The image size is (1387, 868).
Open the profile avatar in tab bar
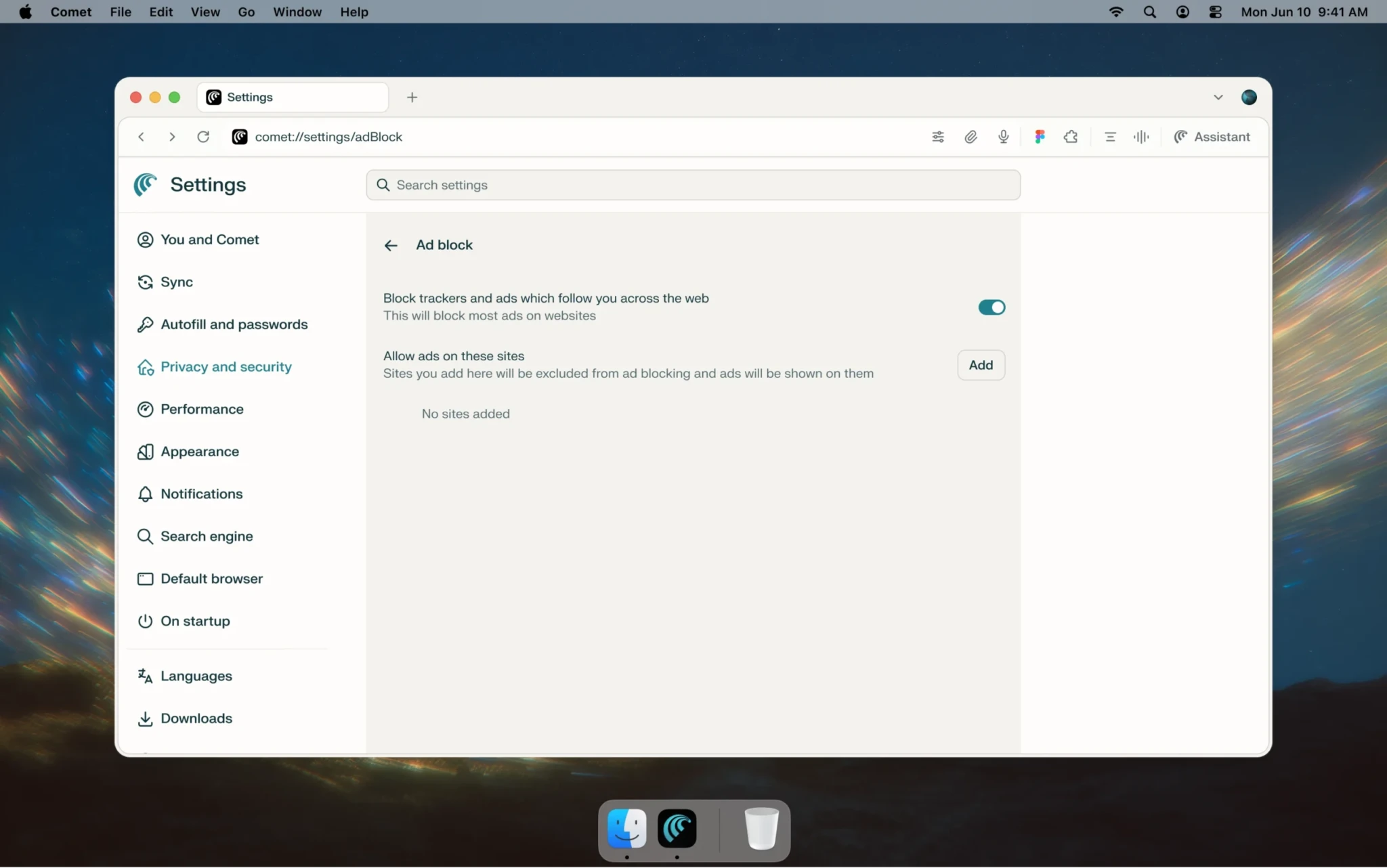pos(1249,97)
